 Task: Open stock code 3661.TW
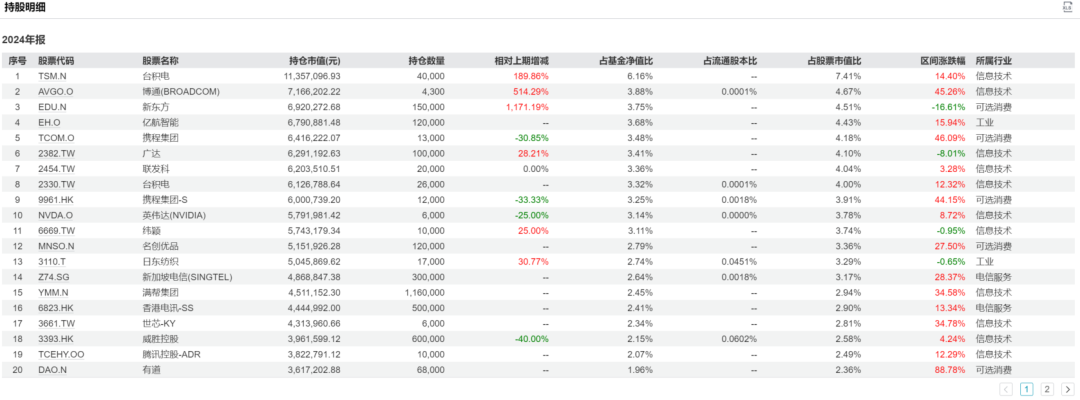[55, 324]
